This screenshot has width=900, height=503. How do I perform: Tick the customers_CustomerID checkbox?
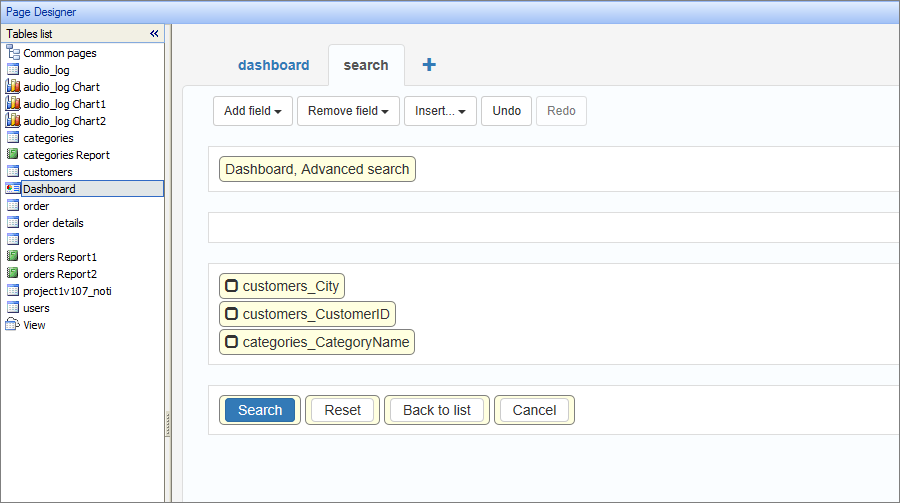[231, 314]
